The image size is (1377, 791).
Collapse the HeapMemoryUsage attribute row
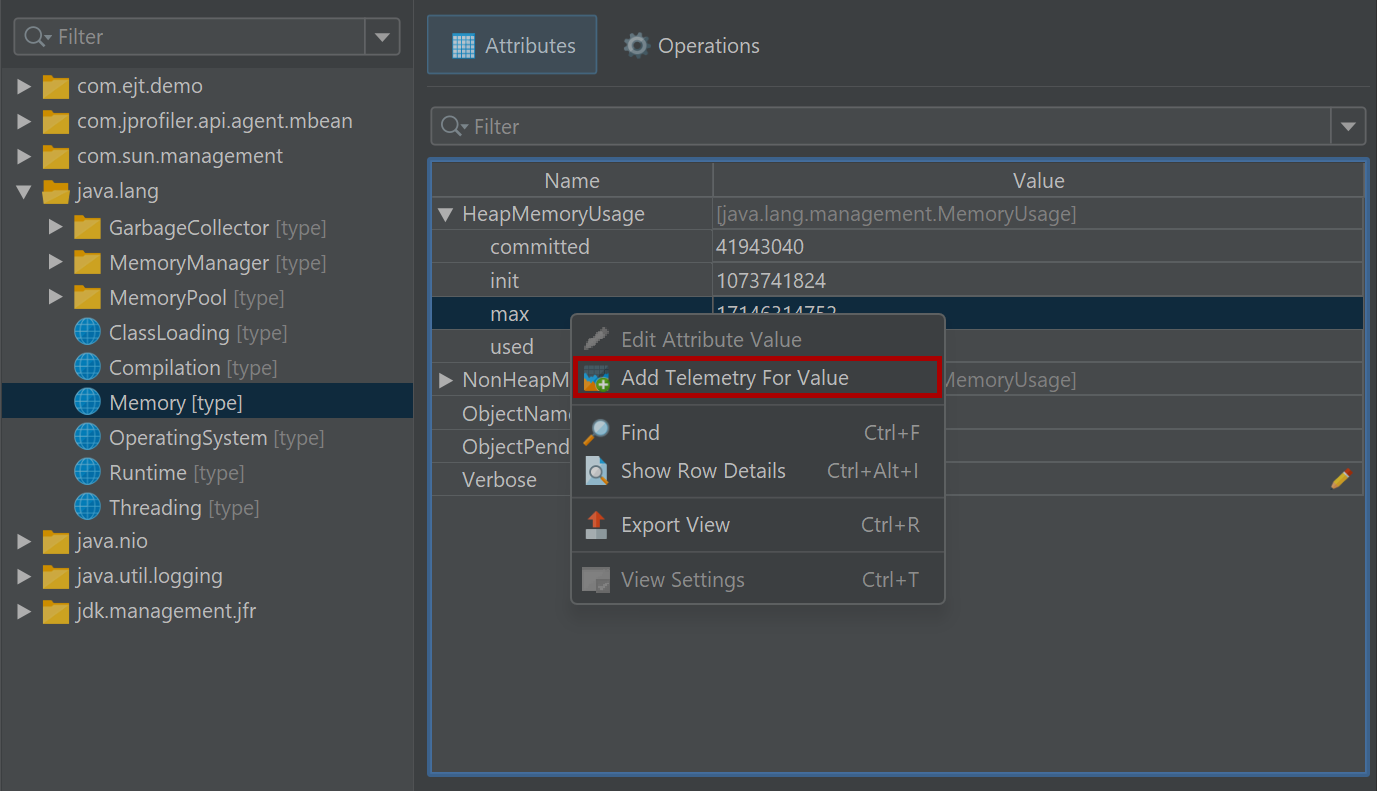tap(446, 214)
